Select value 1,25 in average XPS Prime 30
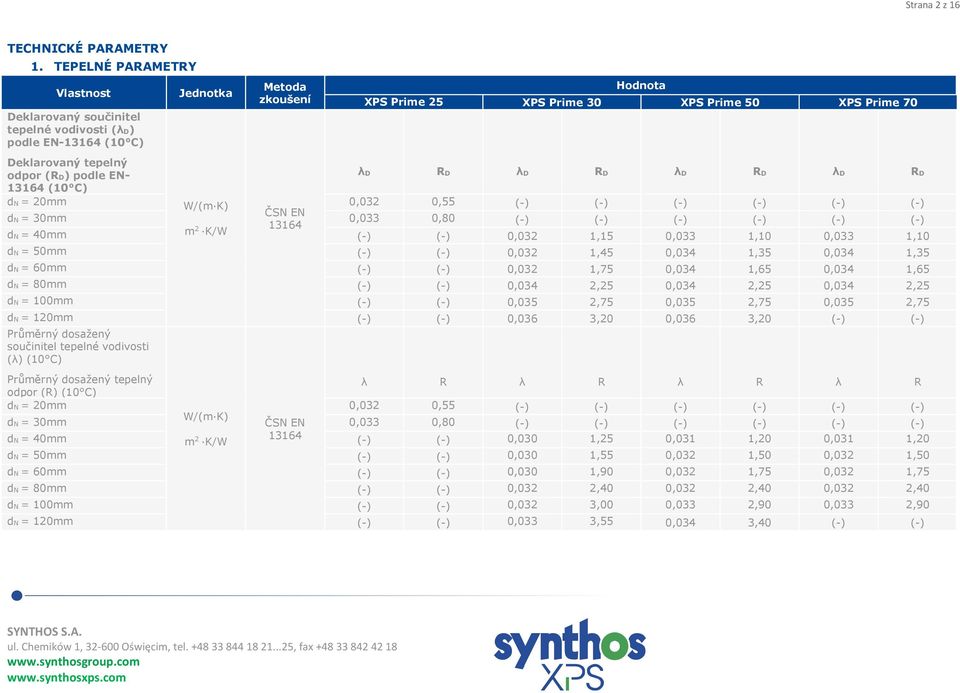 click(x=601, y=439)
